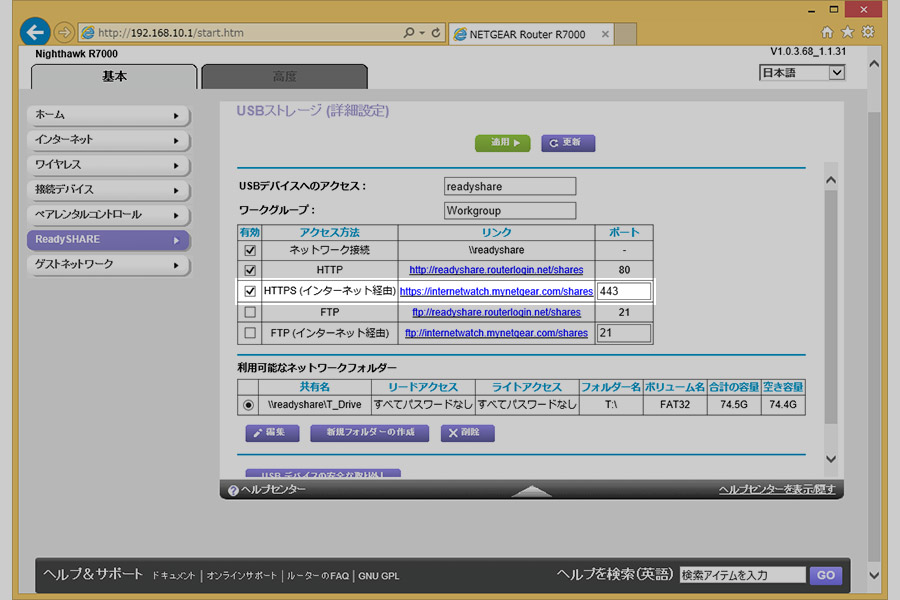Screen dimensions: 900x600
Task: Click the browser back arrow button
Action: tap(35, 32)
